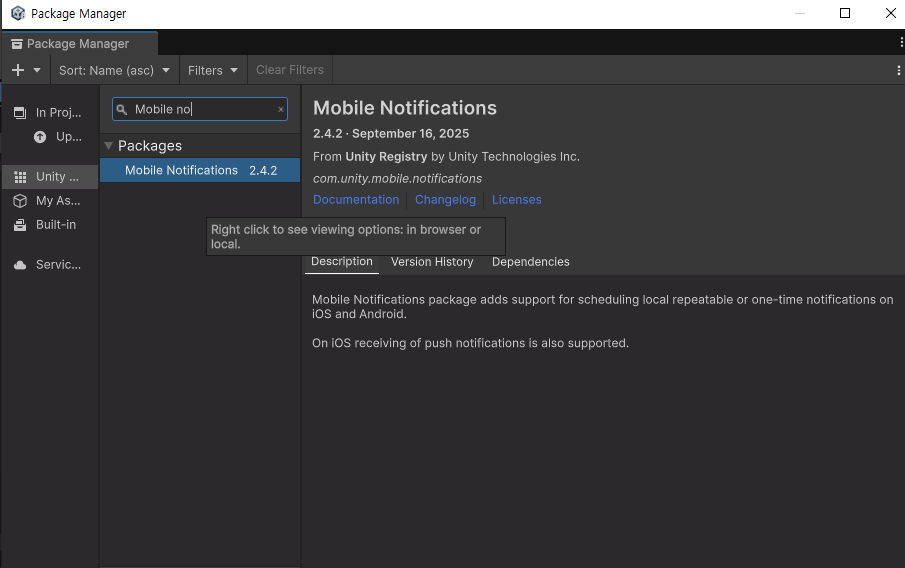This screenshot has height=568, width=905.
Task: Select Mobile Notifications 2.4.2 package row
Action: click(200, 170)
